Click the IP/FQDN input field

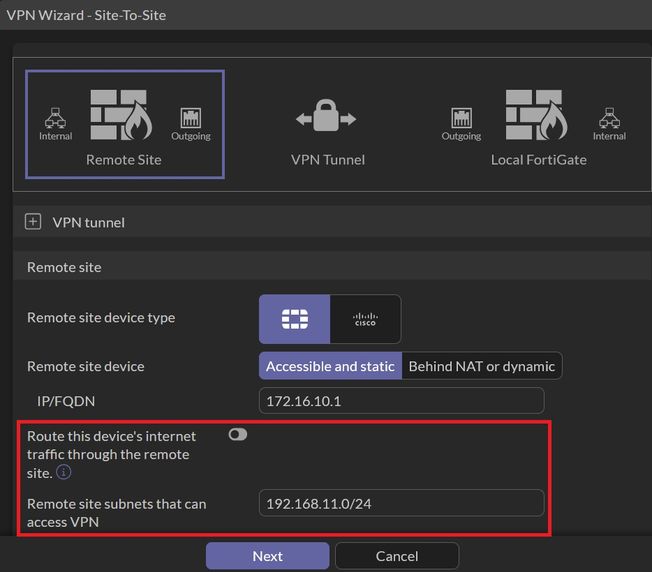(x=401, y=401)
